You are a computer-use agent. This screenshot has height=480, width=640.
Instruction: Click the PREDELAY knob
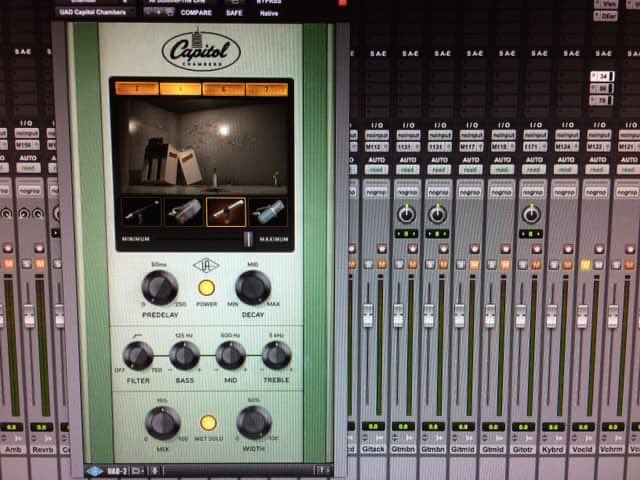[x=160, y=287]
